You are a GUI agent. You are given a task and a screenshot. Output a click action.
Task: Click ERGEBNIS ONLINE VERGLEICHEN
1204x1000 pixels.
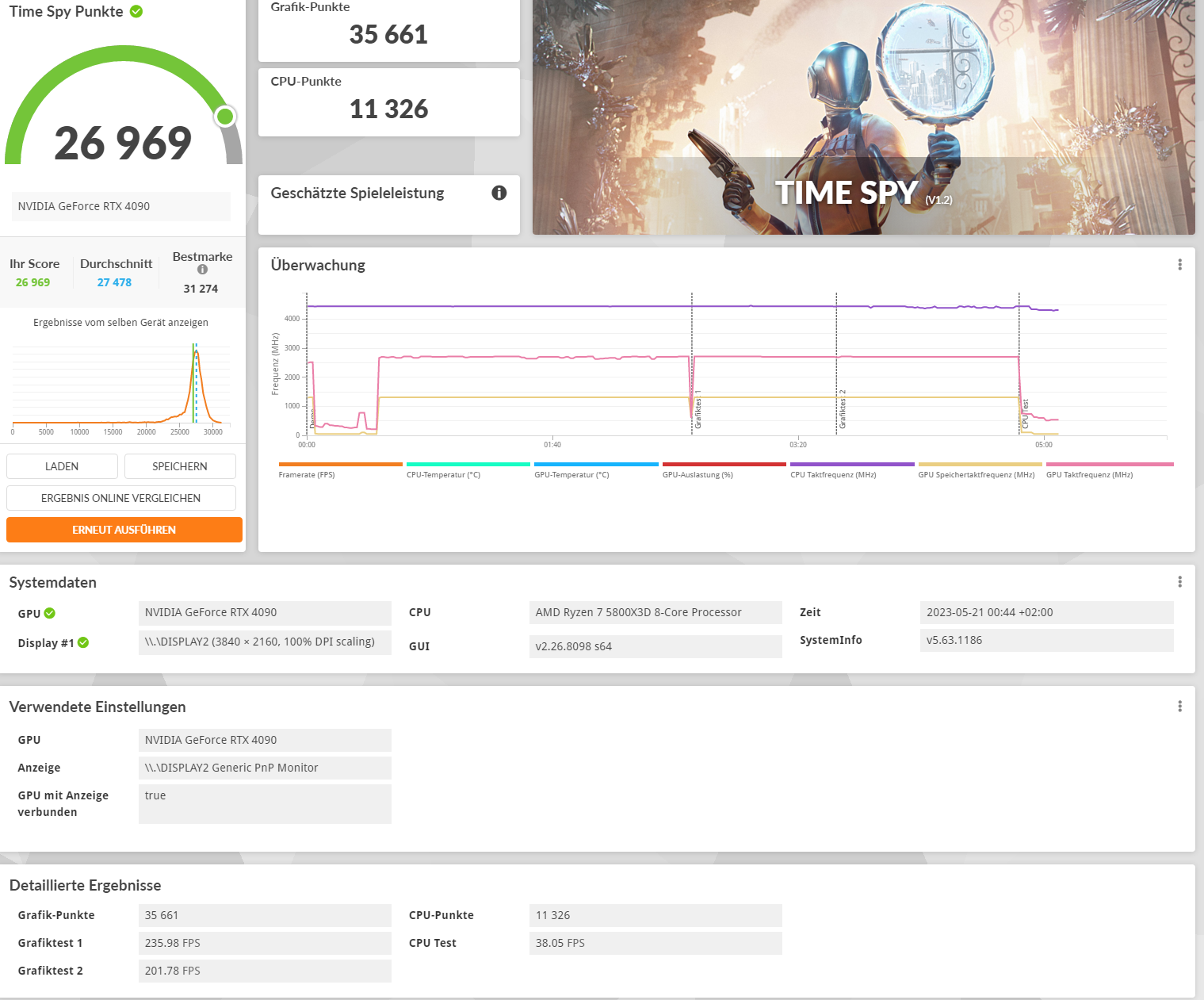[120, 497]
